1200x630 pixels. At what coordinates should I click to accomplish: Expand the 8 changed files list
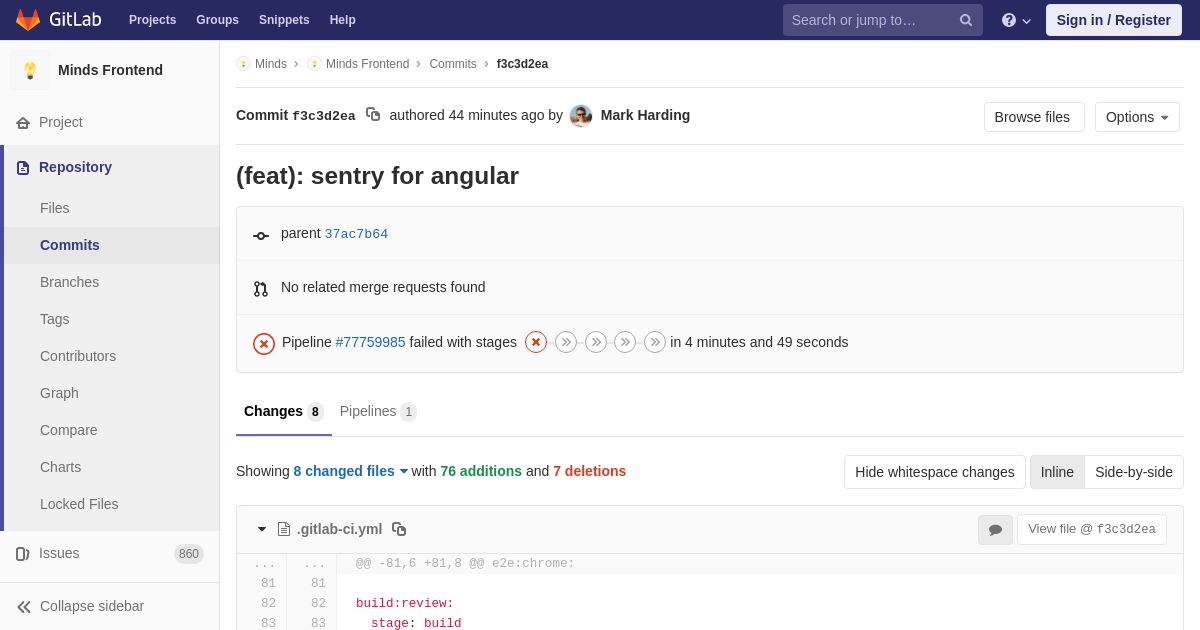pos(351,471)
